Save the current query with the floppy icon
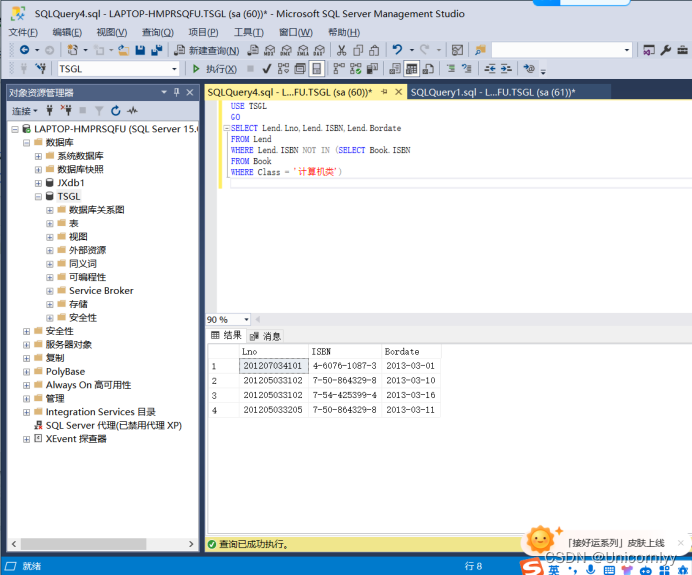Screen dimensions: 692x575 (140, 50)
